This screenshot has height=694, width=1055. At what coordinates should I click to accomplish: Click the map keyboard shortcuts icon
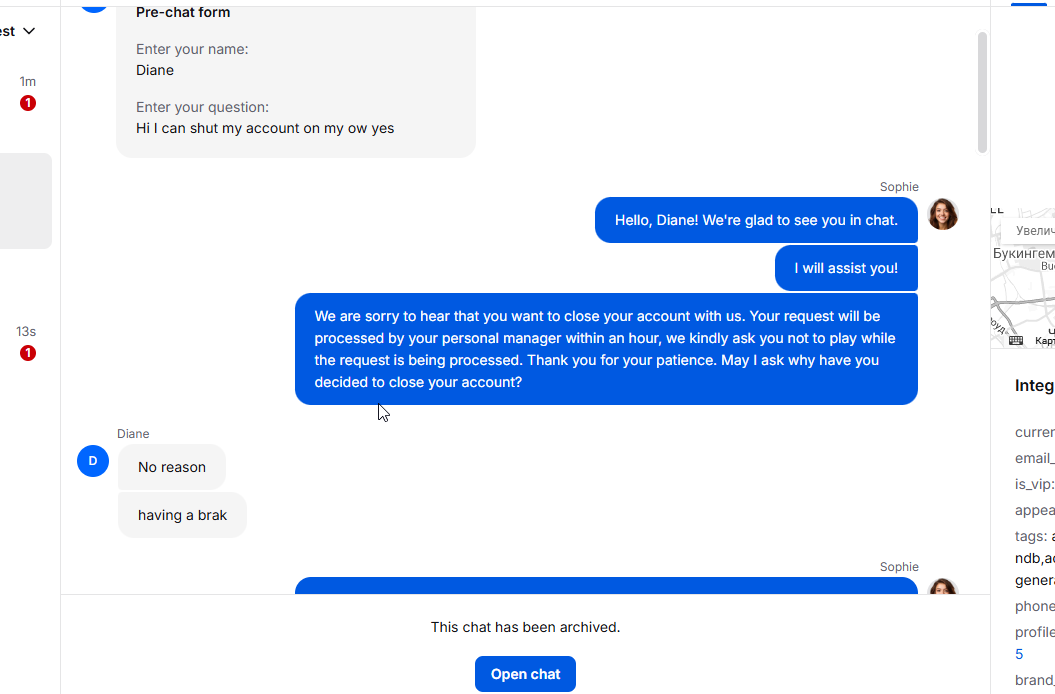(x=1016, y=341)
